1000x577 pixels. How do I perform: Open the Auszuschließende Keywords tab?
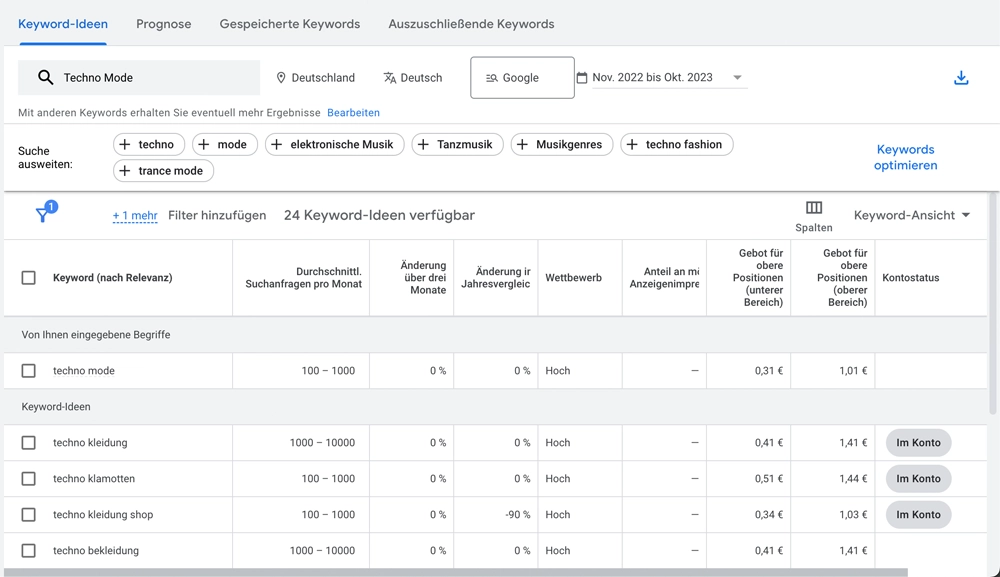coord(471,24)
